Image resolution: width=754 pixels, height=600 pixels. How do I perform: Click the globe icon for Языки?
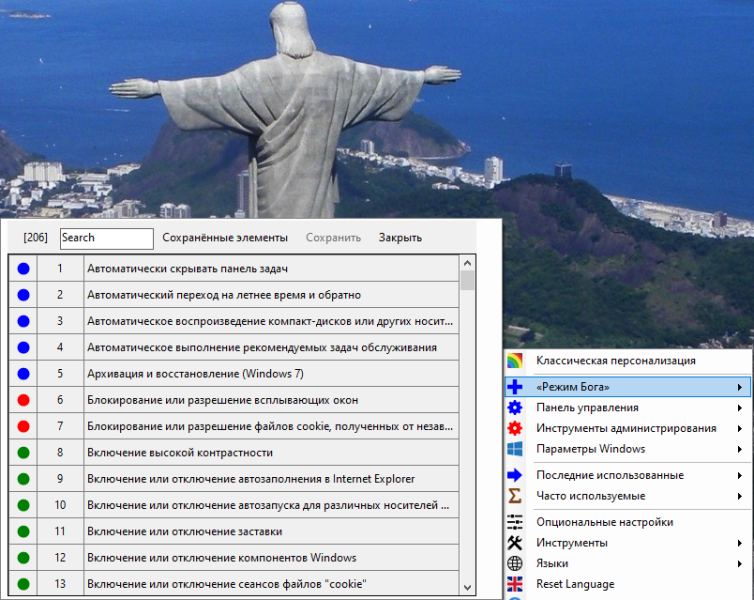(x=515, y=563)
